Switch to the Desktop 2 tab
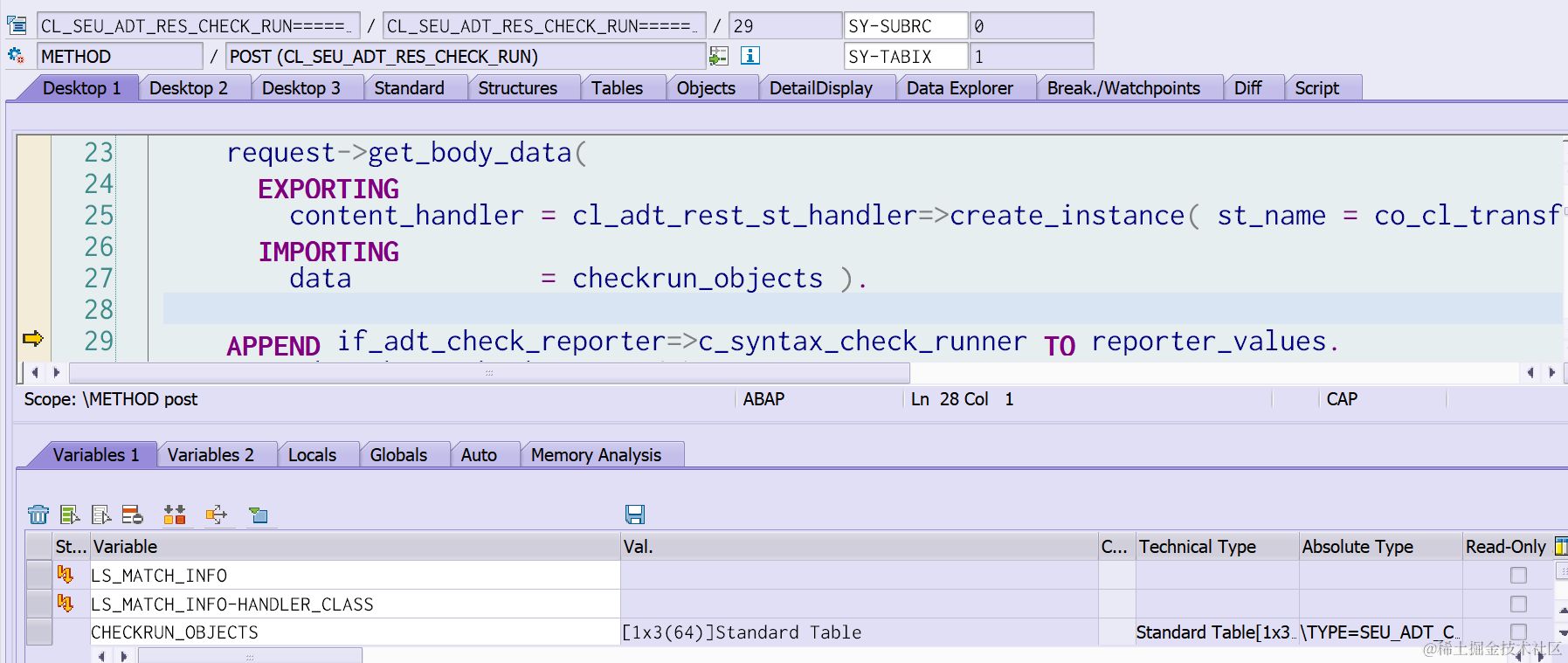 [x=189, y=88]
